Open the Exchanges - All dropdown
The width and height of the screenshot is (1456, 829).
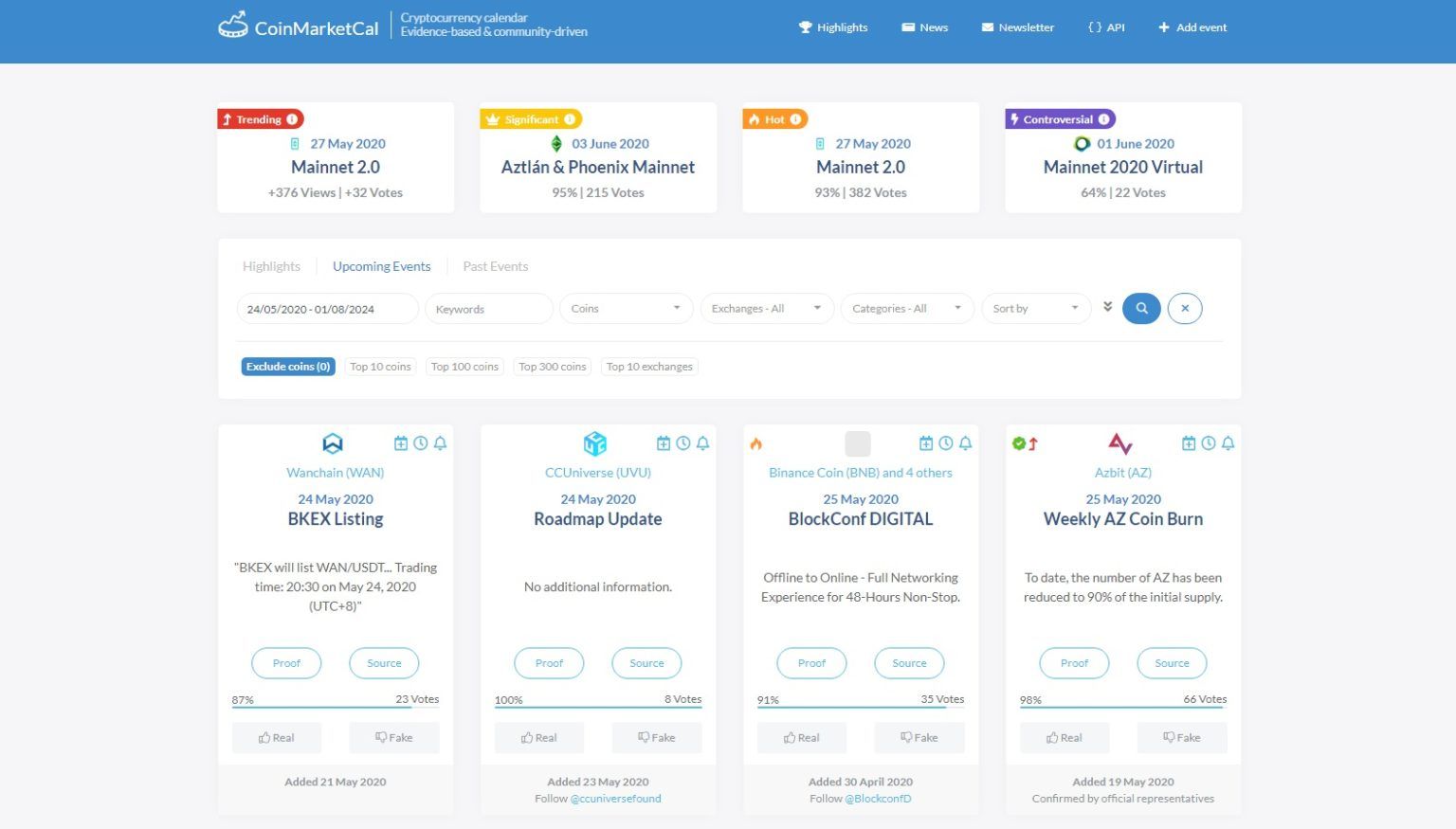[767, 309]
